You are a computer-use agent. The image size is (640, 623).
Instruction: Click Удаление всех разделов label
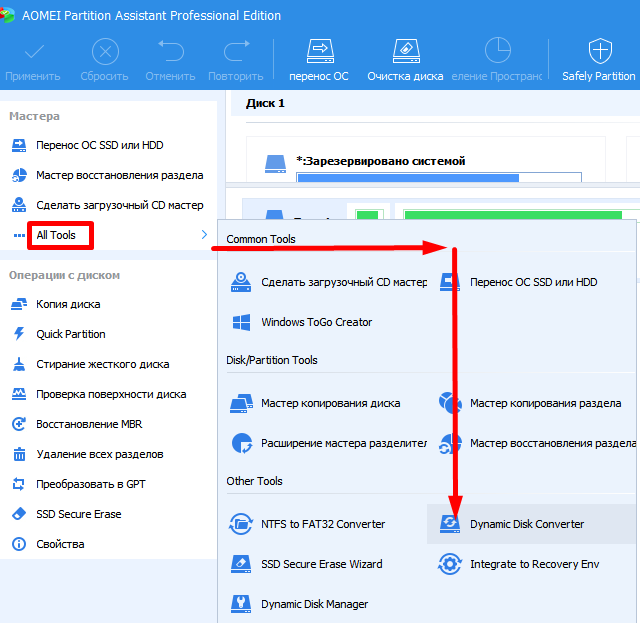[100, 454]
